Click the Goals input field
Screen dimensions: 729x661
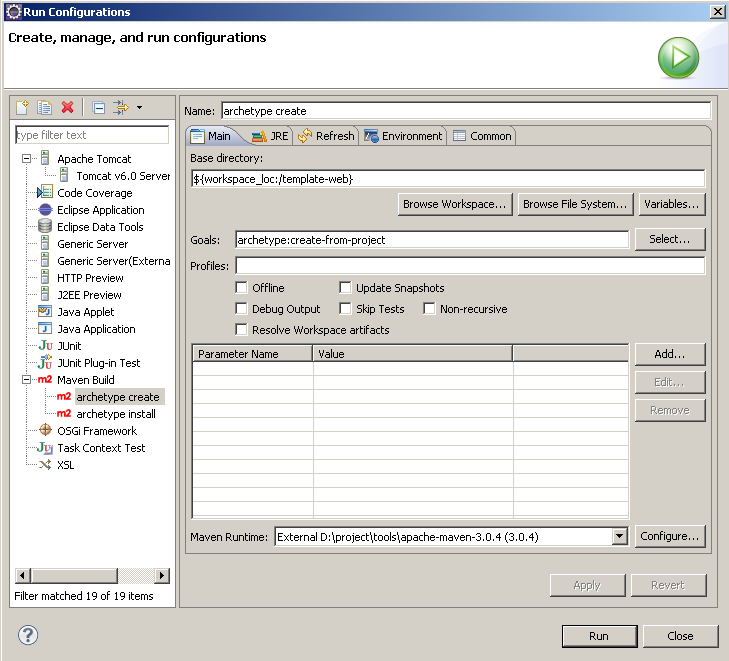pos(432,240)
